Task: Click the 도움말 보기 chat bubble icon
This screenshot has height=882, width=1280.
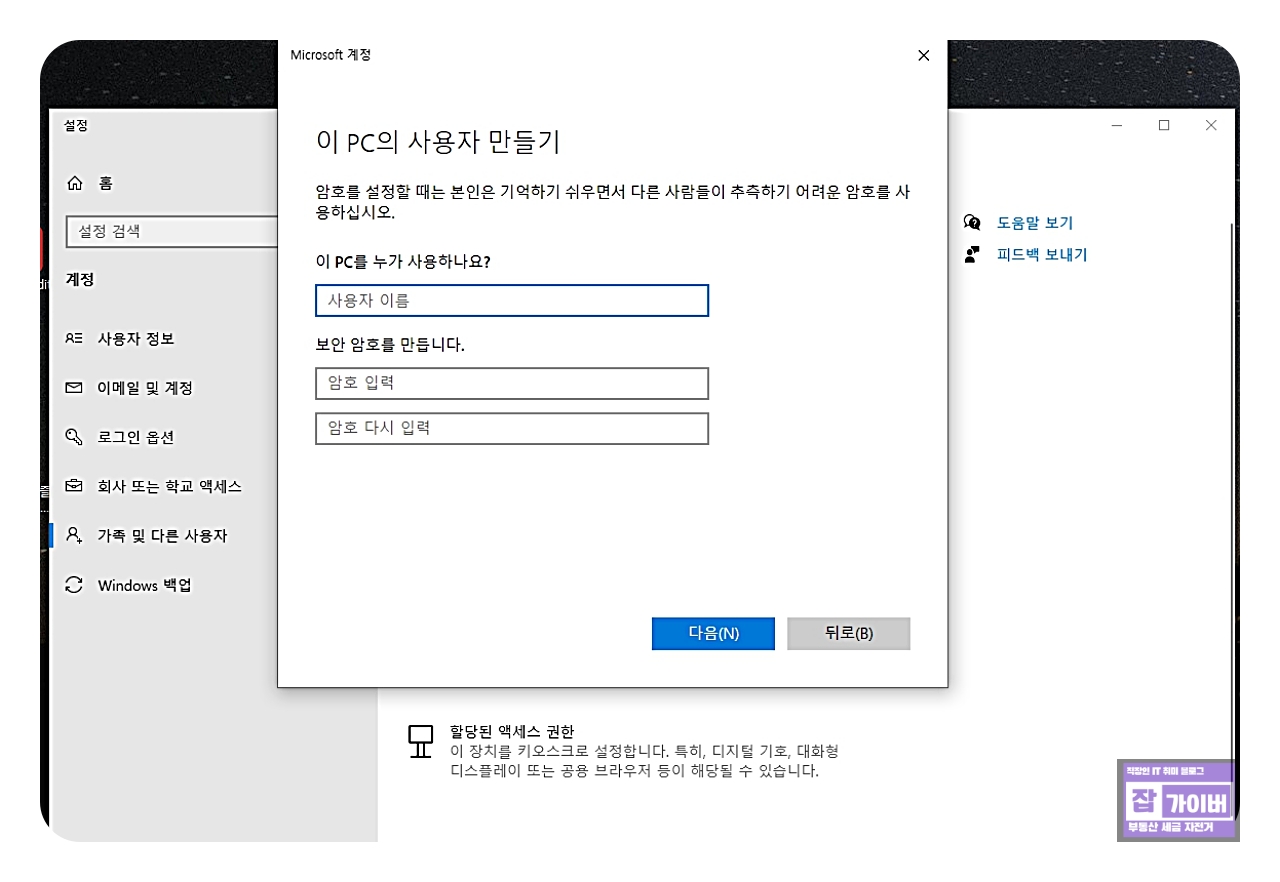Action: 972,222
